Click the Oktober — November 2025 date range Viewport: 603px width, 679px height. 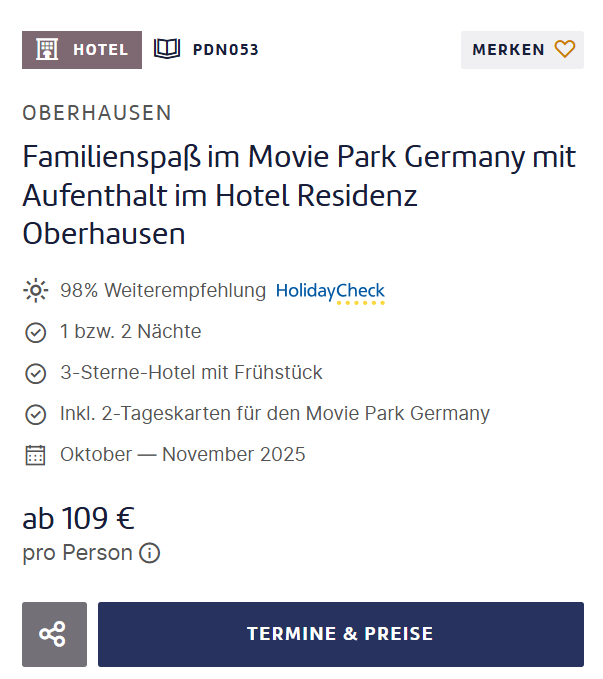(183, 455)
